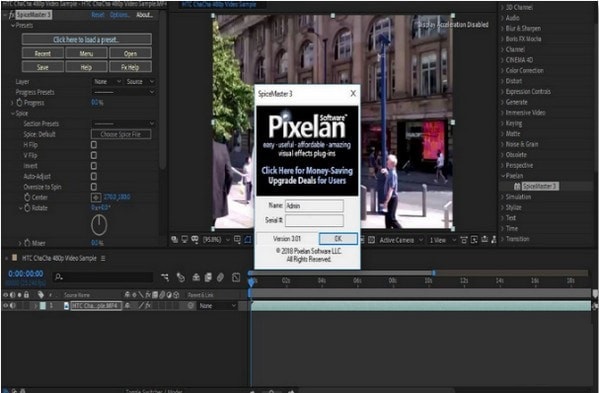Enable the H Flip checkbox
Screen dimensions: 599x393
94,145
